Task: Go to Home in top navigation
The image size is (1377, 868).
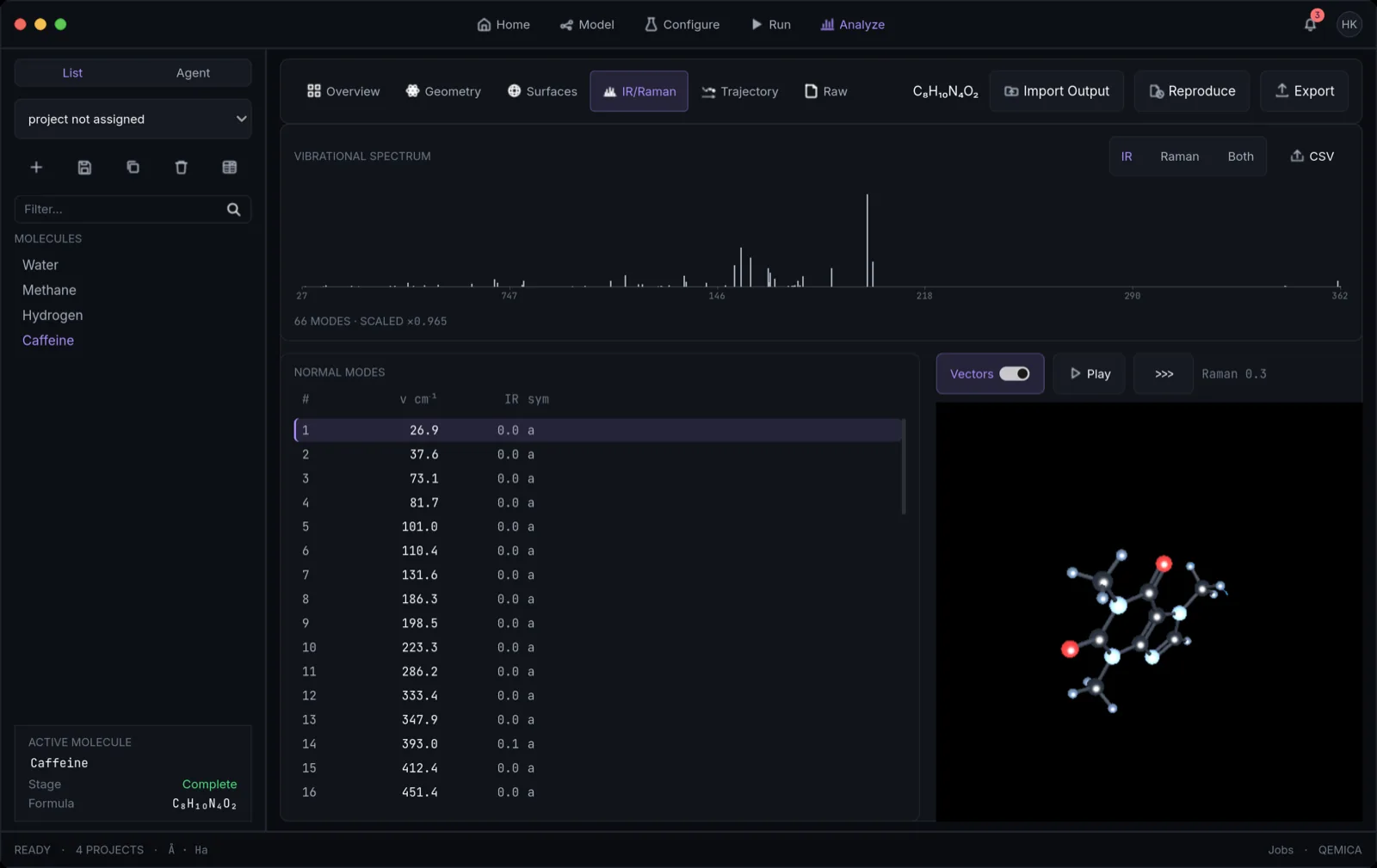Action: 503,24
